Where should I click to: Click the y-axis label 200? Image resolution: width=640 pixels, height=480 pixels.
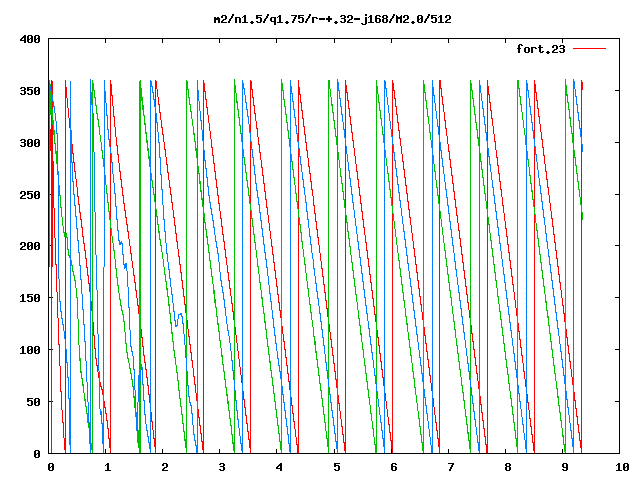point(30,246)
